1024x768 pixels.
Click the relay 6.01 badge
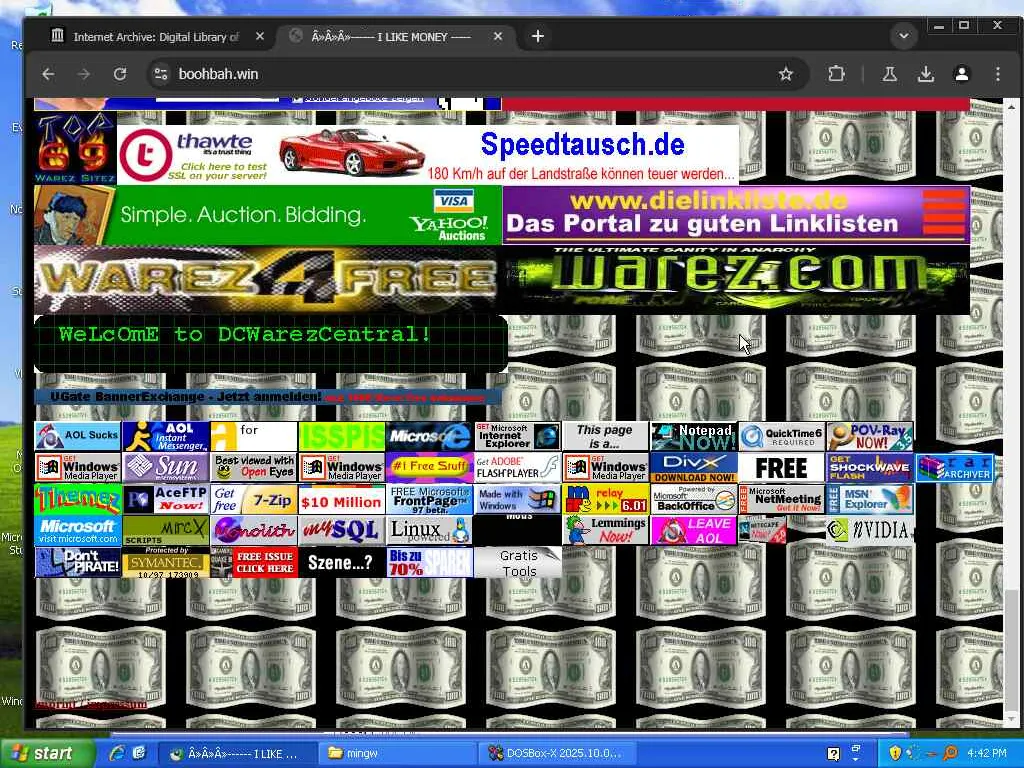[605, 499]
